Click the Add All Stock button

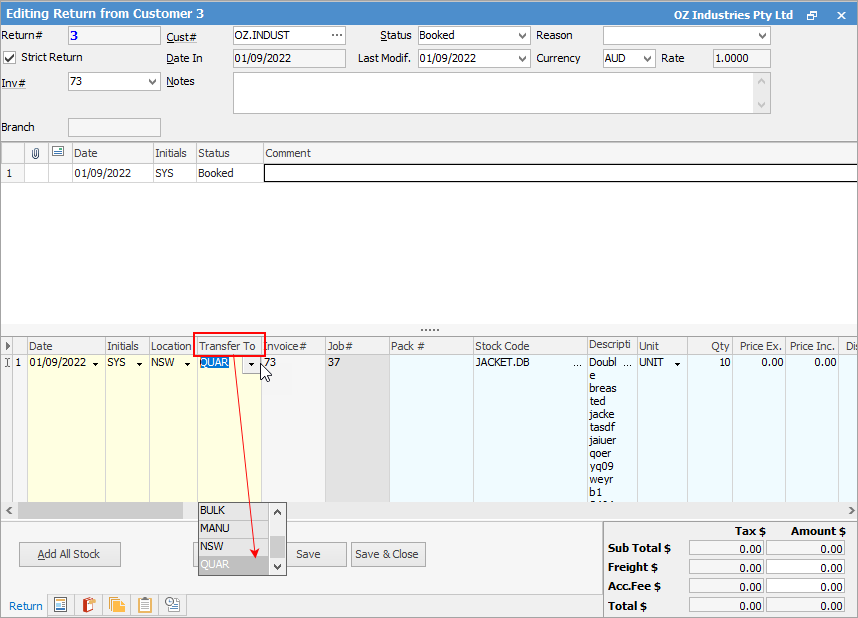[x=69, y=554]
